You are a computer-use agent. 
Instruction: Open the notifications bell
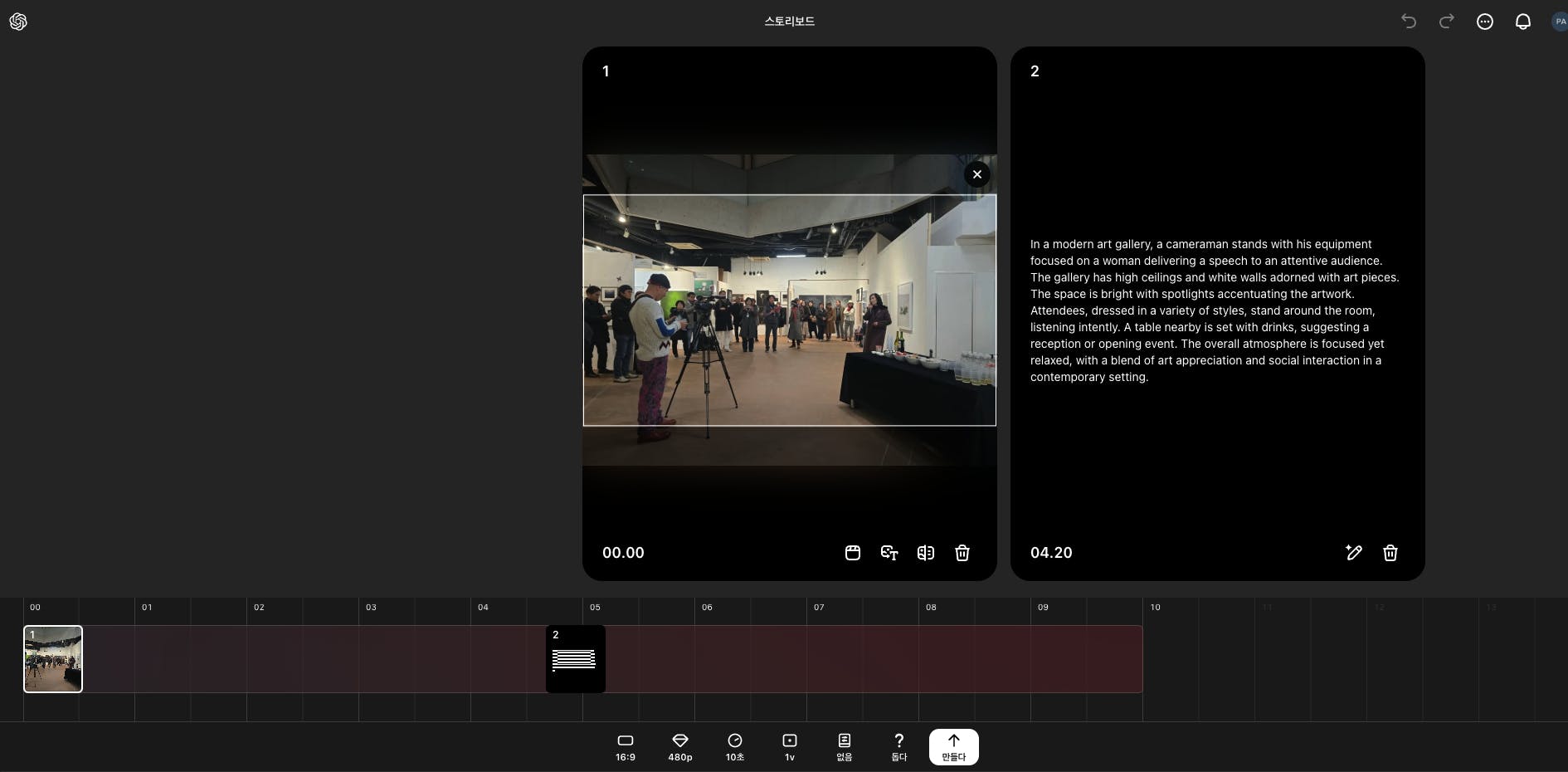(1523, 22)
